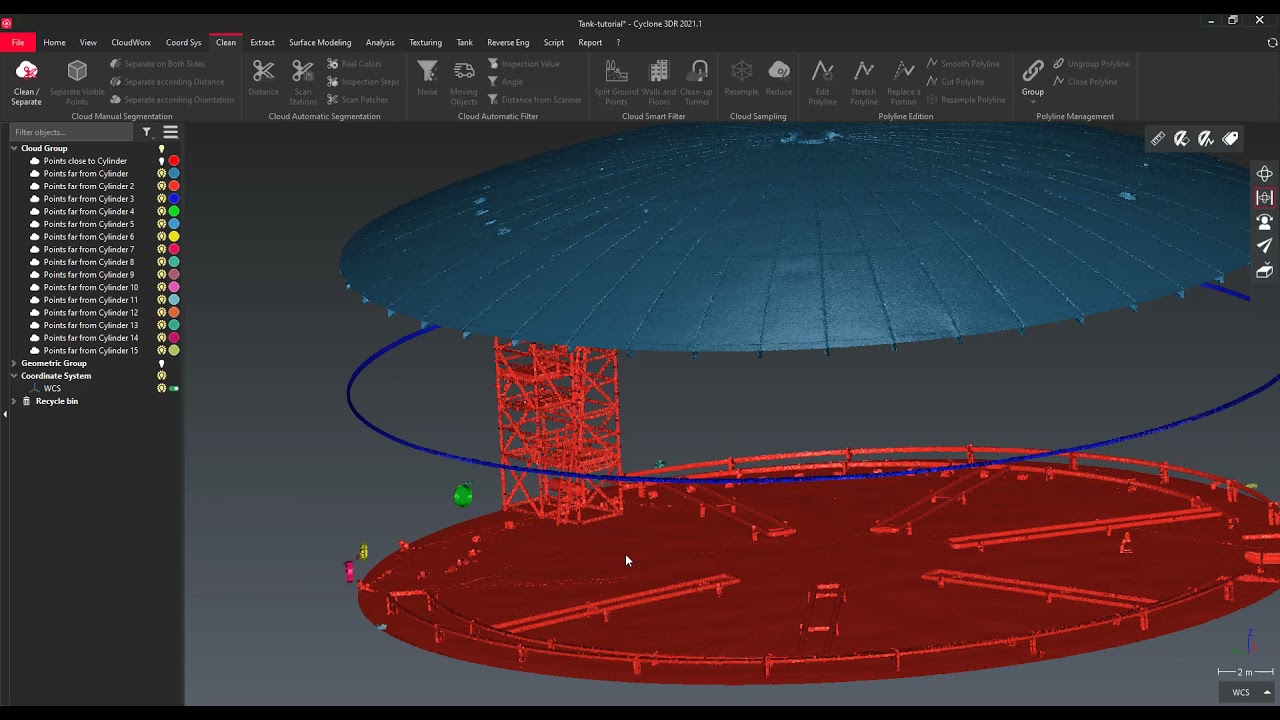Screen dimensions: 1280x720
Task: Switch to the Home ribbon tab
Action: [54, 42]
